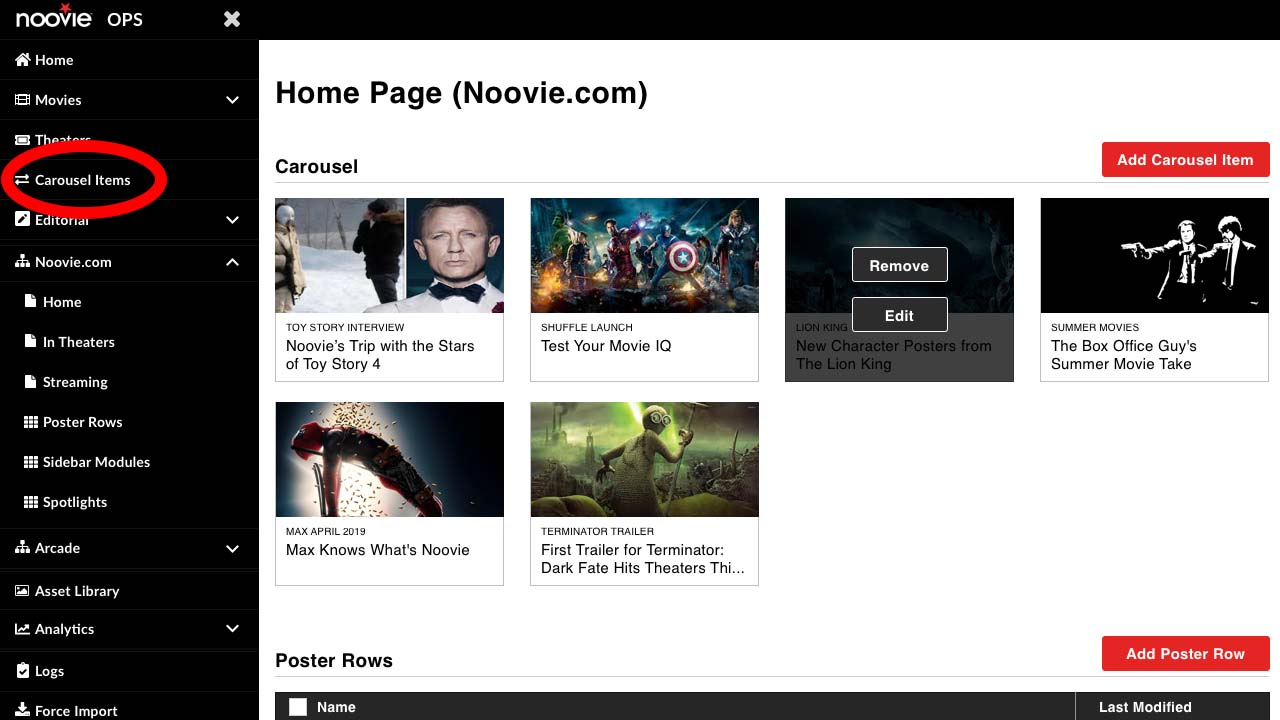Click the file icon beside the Noovie.com Home sub-item
The width and height of the screenshot is (1280, 720).
coord(30,302)
